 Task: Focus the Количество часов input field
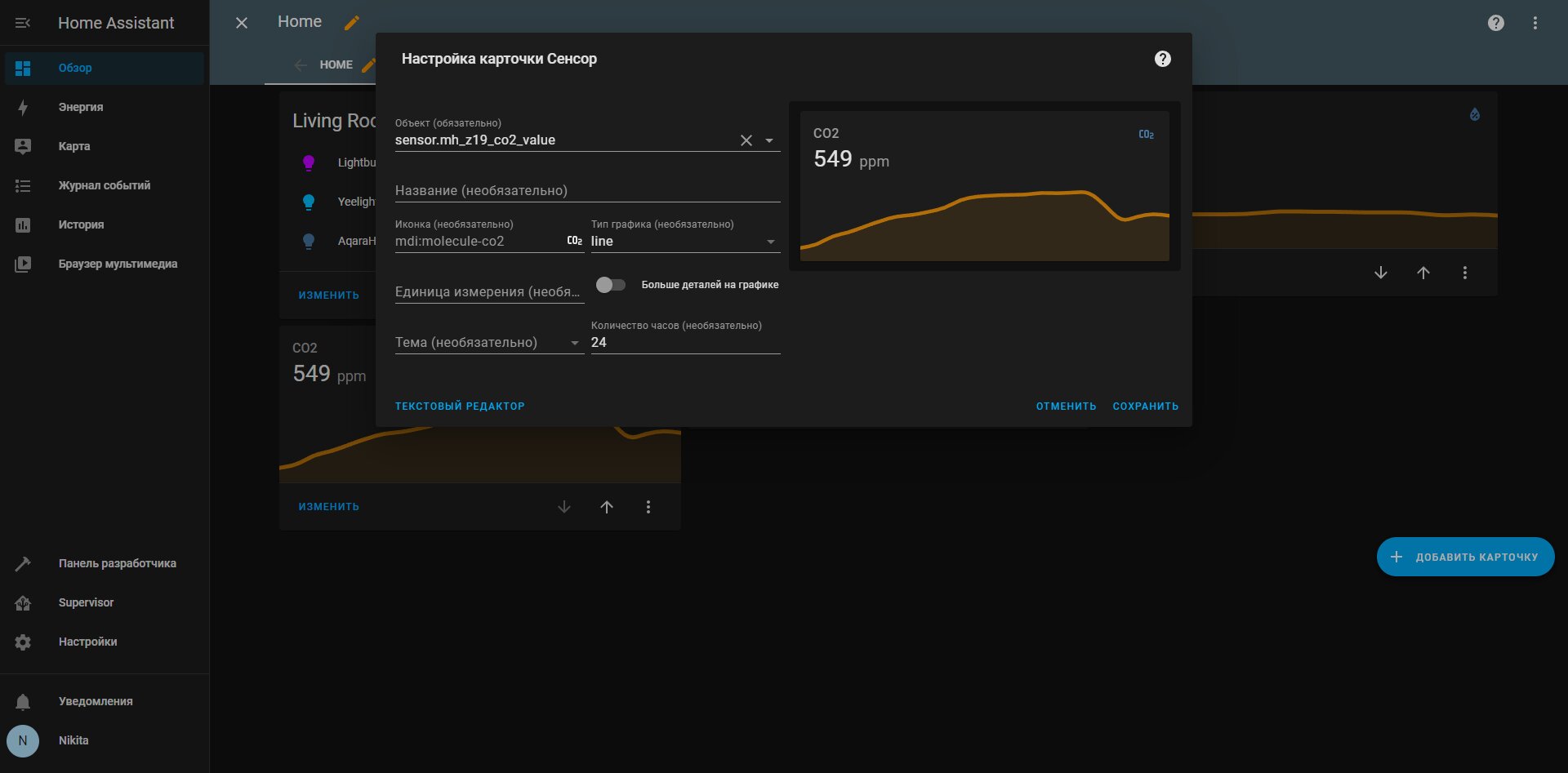(685, 342)
